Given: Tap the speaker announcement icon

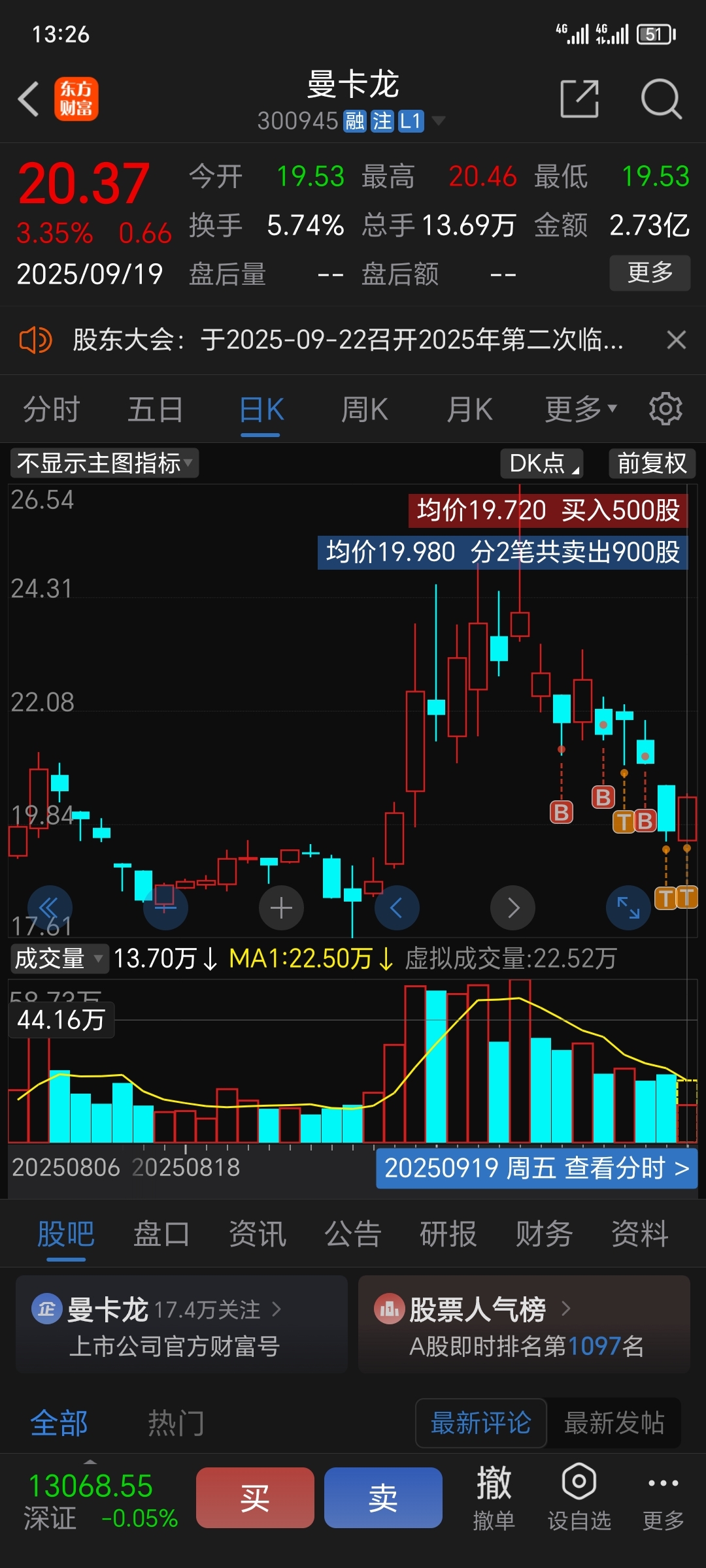Looking at the screenshot, I should [35, 340].
